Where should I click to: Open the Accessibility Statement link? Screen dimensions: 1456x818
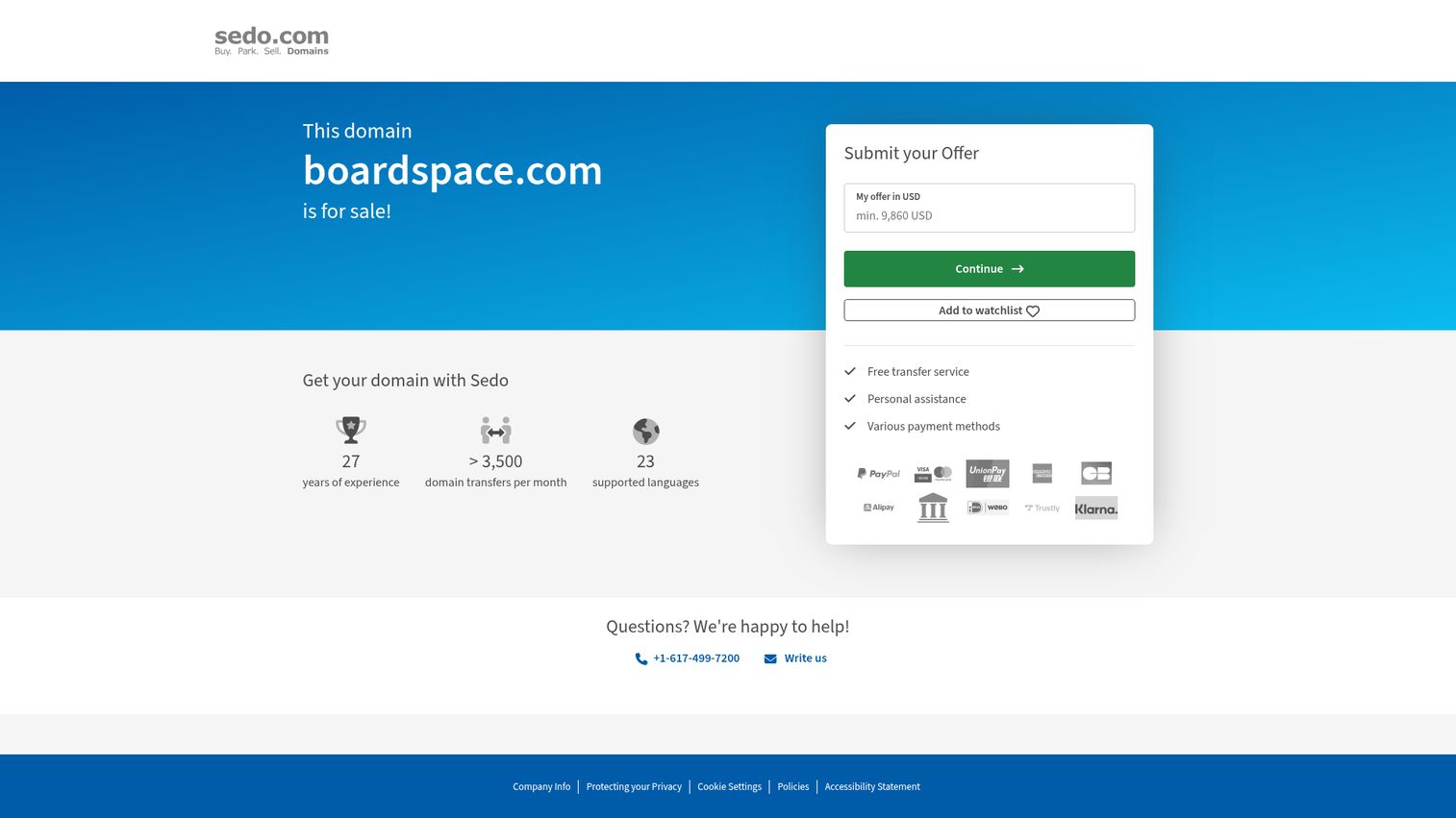[872, 786]
